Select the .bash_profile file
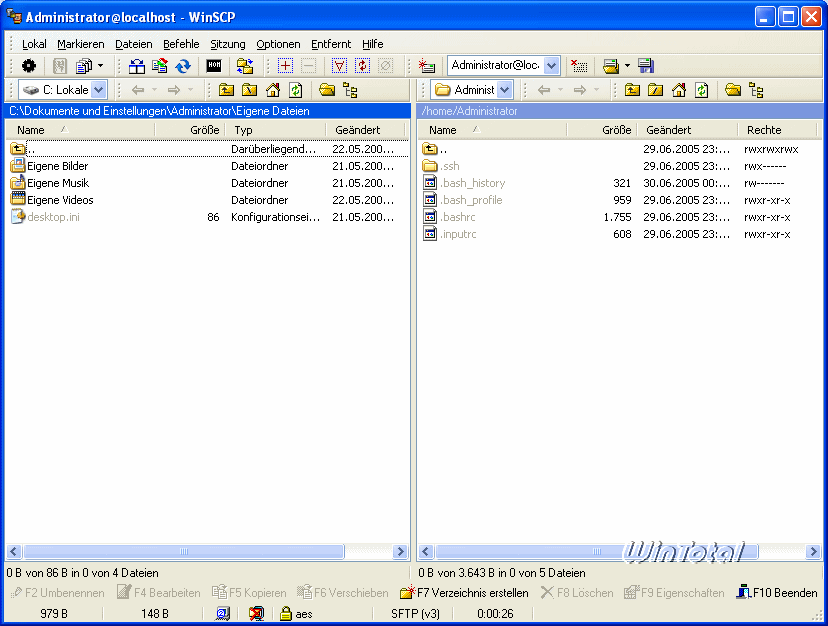 point(463,200)
